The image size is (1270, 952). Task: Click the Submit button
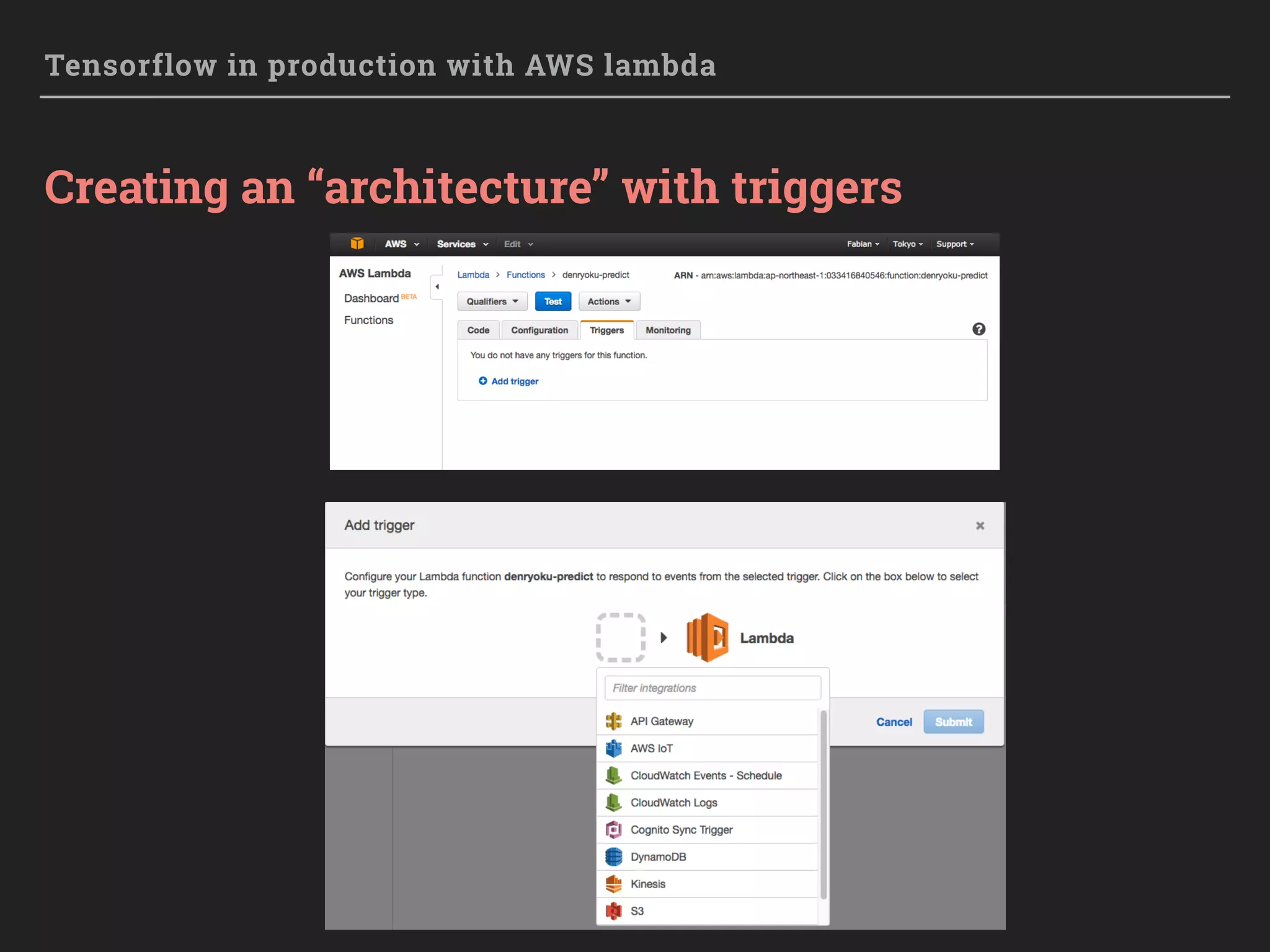pyautogui.click(x=953, y=722)
